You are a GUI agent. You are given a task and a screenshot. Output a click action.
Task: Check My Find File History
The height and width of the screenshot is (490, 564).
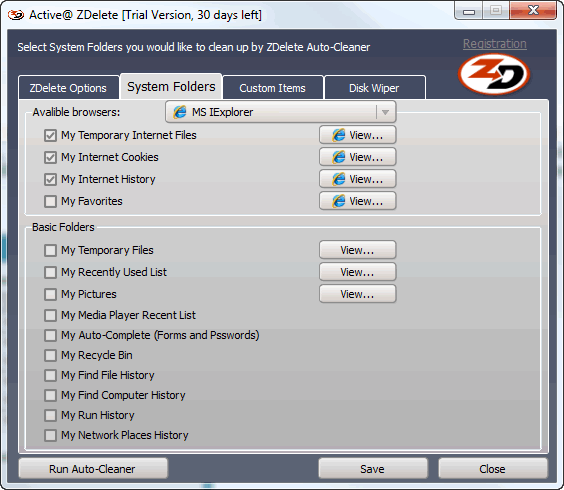50,375
